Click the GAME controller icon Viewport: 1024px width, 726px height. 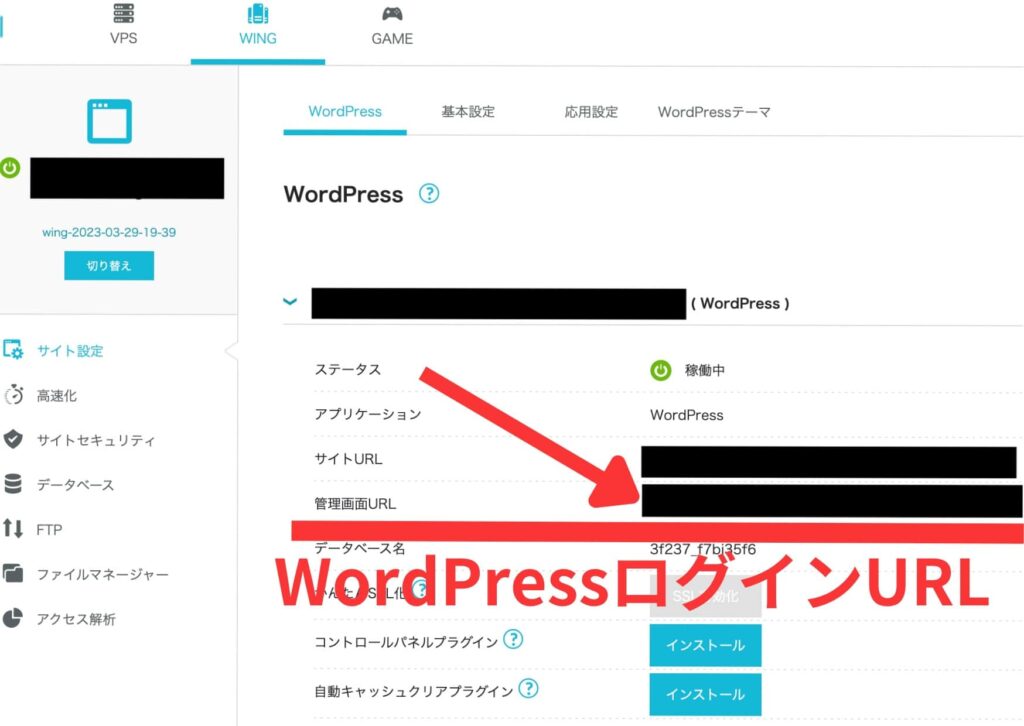tap(392, 14)
